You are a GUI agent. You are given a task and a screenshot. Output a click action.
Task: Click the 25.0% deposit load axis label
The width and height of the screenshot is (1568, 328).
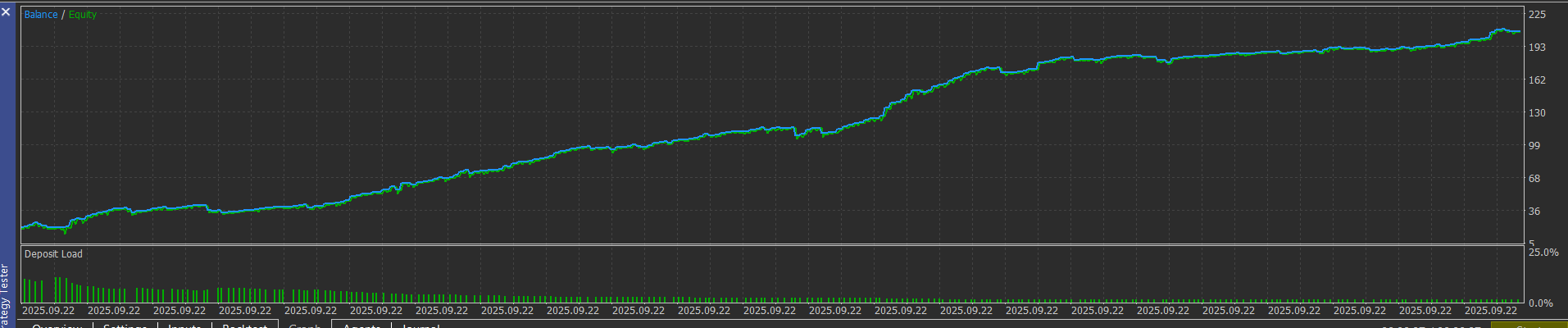click(x=1543, y=253)
